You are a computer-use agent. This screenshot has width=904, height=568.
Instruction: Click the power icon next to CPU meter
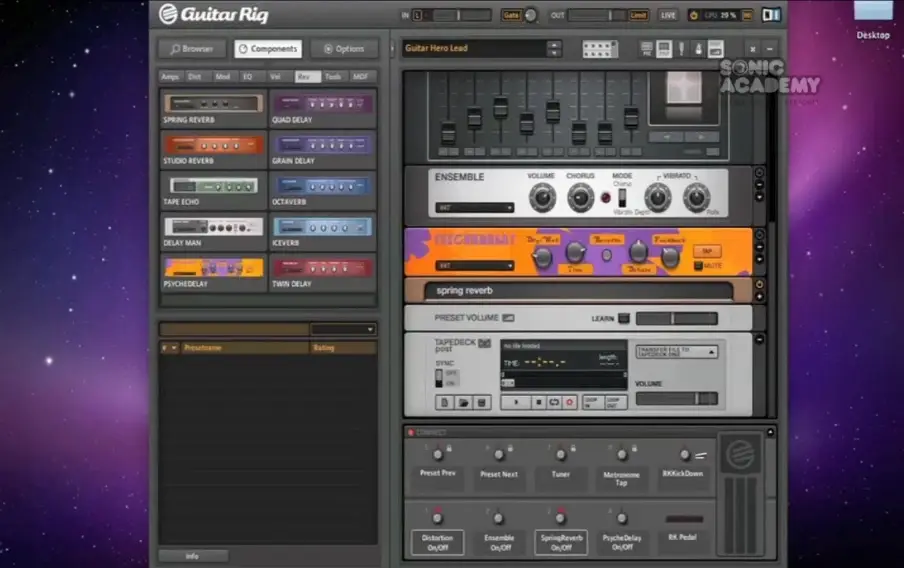[694, 16]
